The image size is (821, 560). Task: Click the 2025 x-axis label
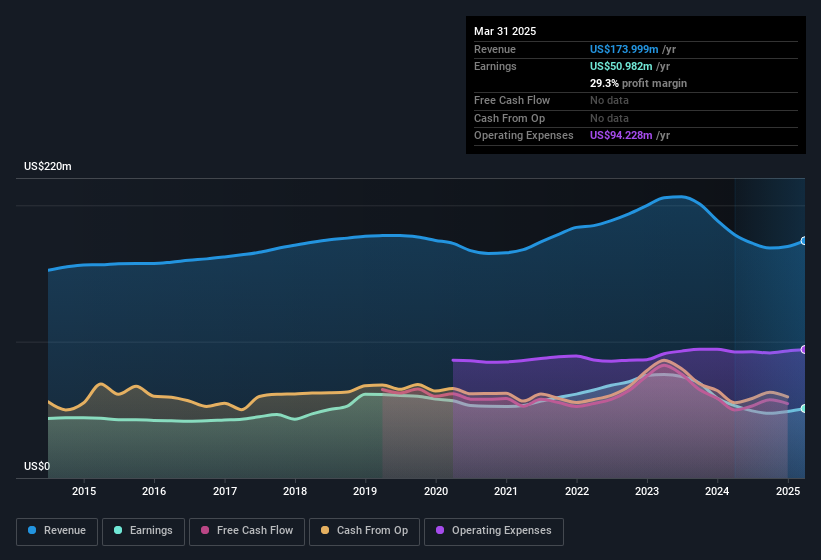click(x=787, y=491)
